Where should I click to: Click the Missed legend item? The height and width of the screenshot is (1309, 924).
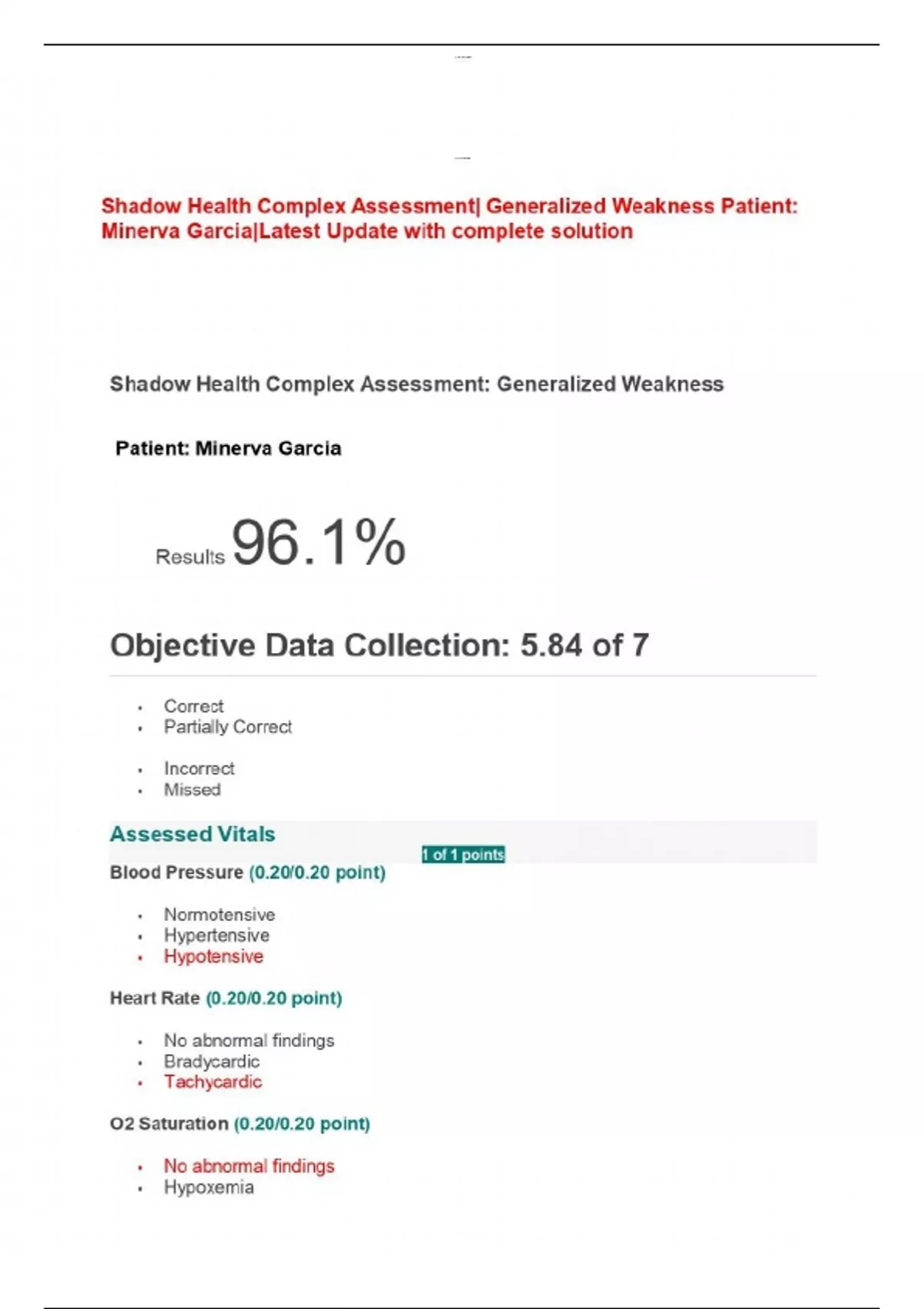click(192, 789)
